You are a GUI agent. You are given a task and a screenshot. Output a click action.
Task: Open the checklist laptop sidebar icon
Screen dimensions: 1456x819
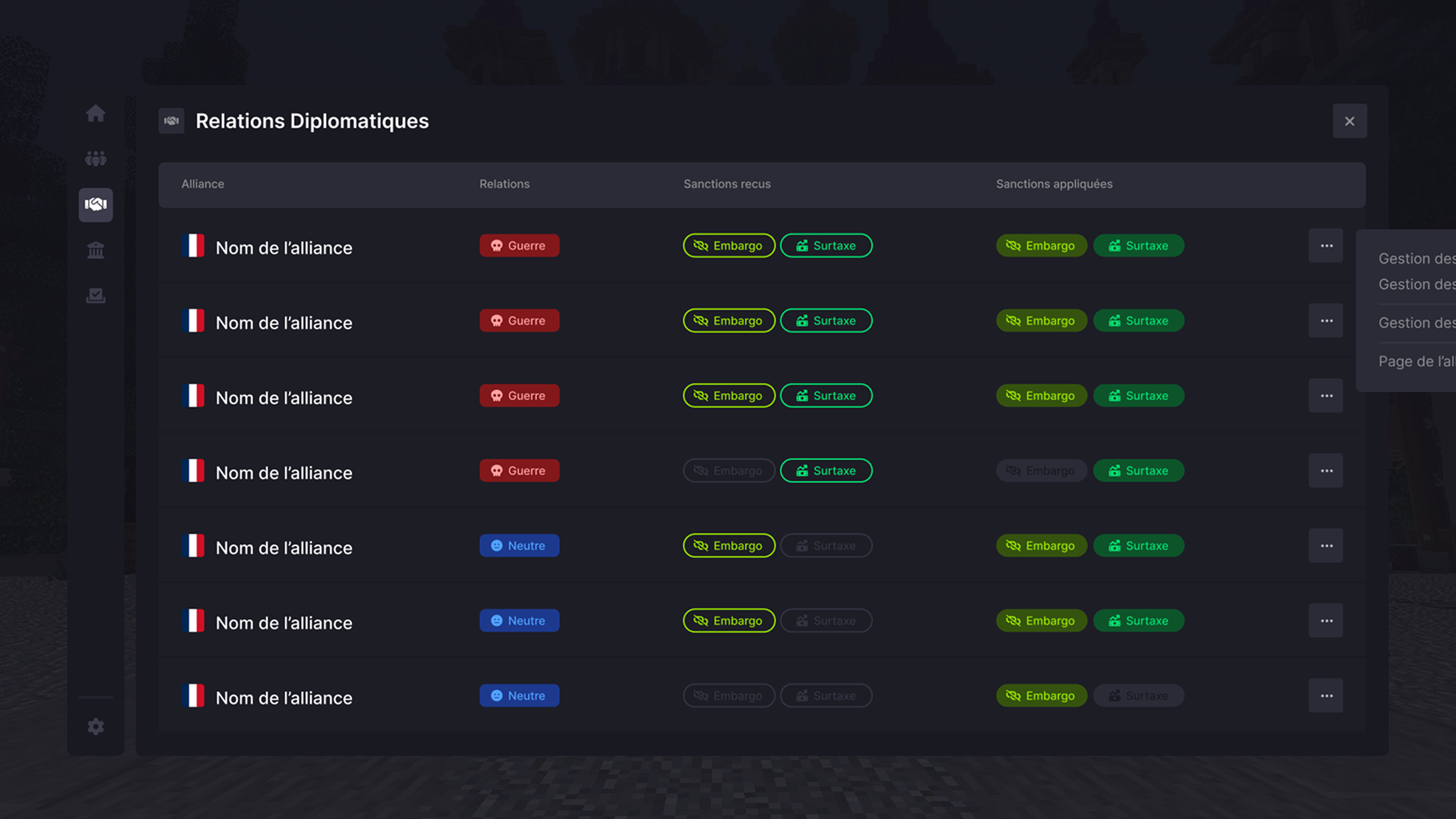(x=96, y=296)
